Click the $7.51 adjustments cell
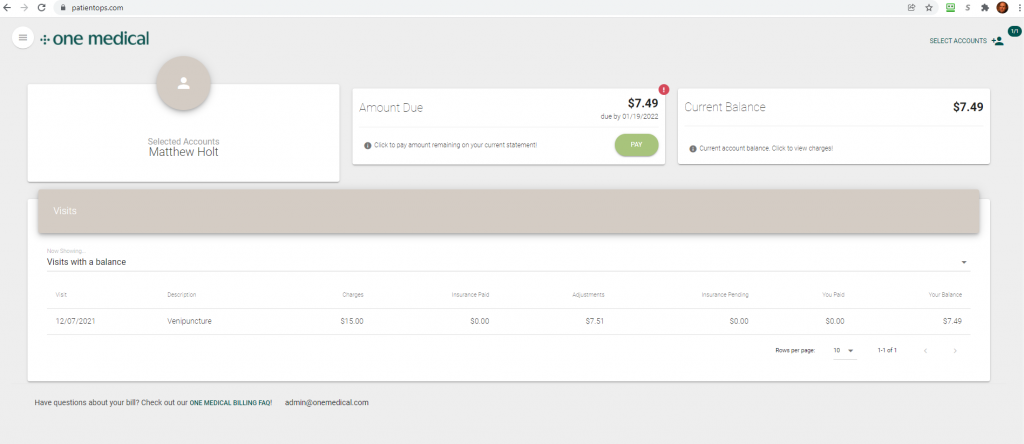 tap(595, 321)
